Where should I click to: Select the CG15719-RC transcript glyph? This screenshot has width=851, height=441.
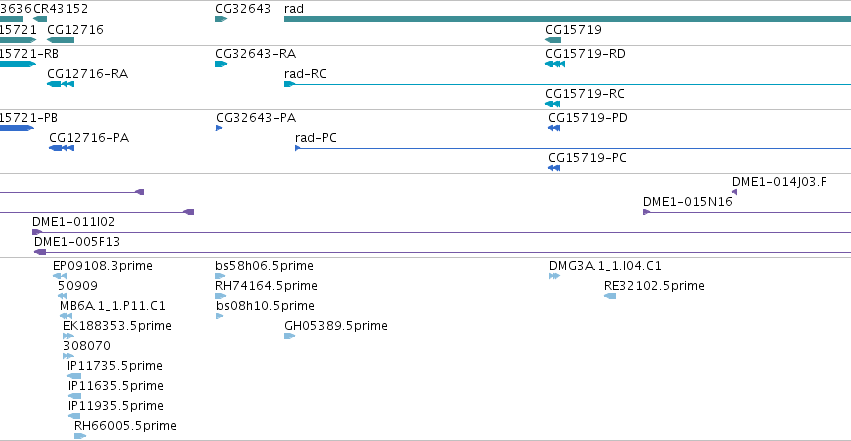coord(552,104)
